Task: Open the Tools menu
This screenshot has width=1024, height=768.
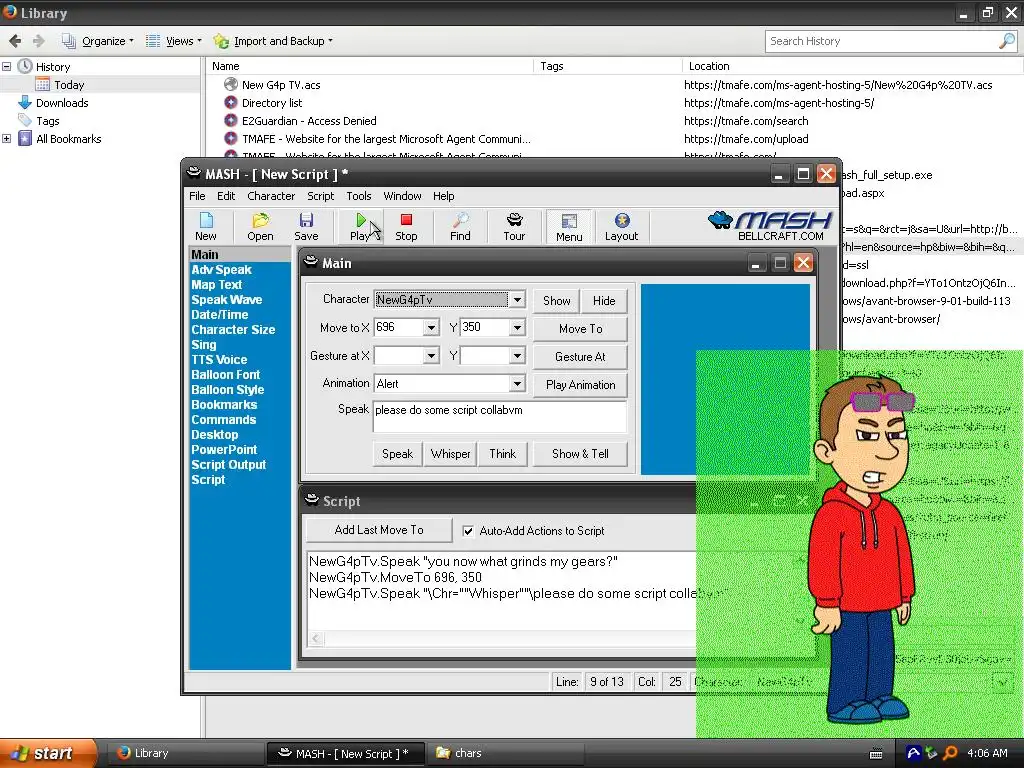Action: point(359,196)
